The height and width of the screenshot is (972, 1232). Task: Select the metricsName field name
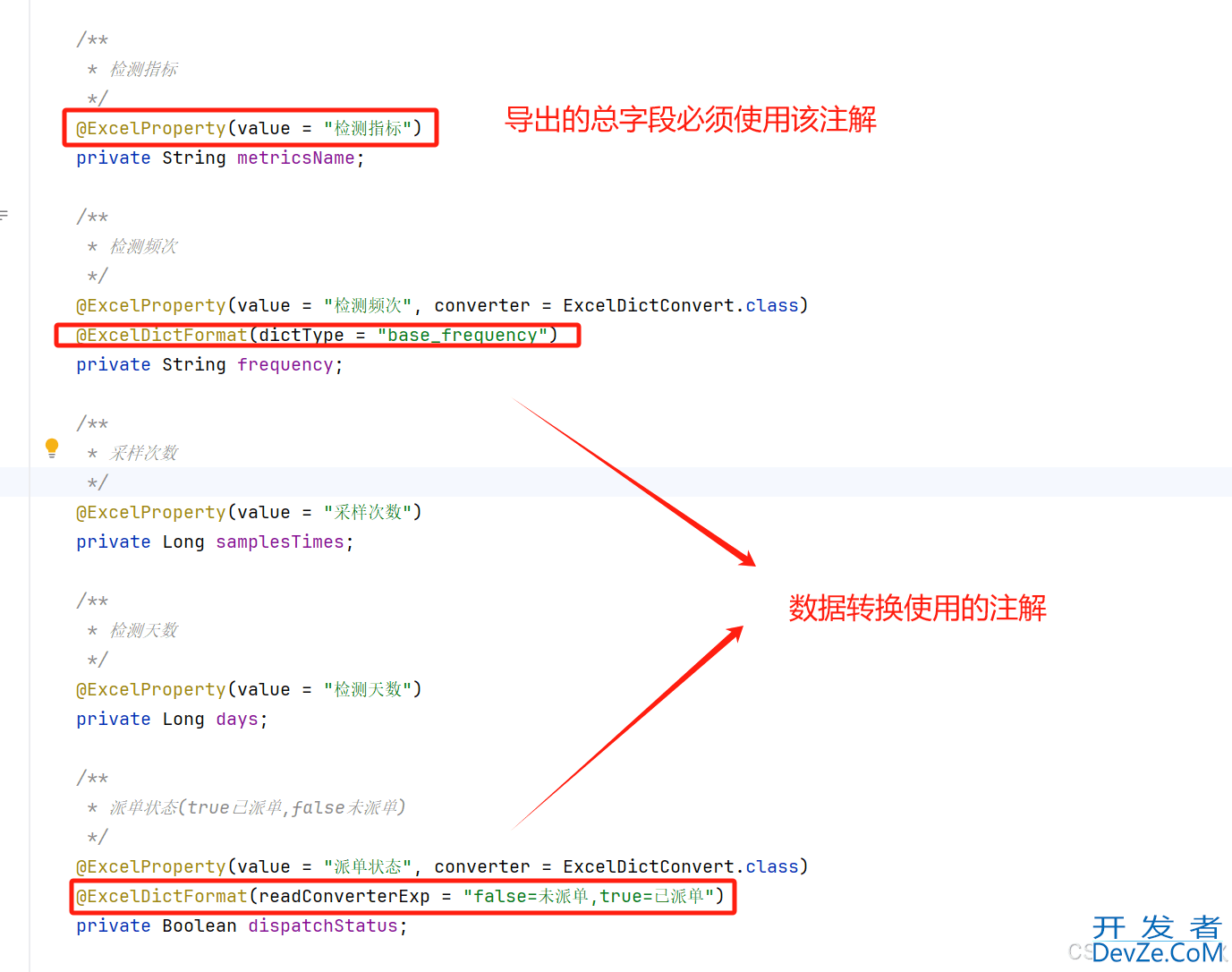(296, 158)
